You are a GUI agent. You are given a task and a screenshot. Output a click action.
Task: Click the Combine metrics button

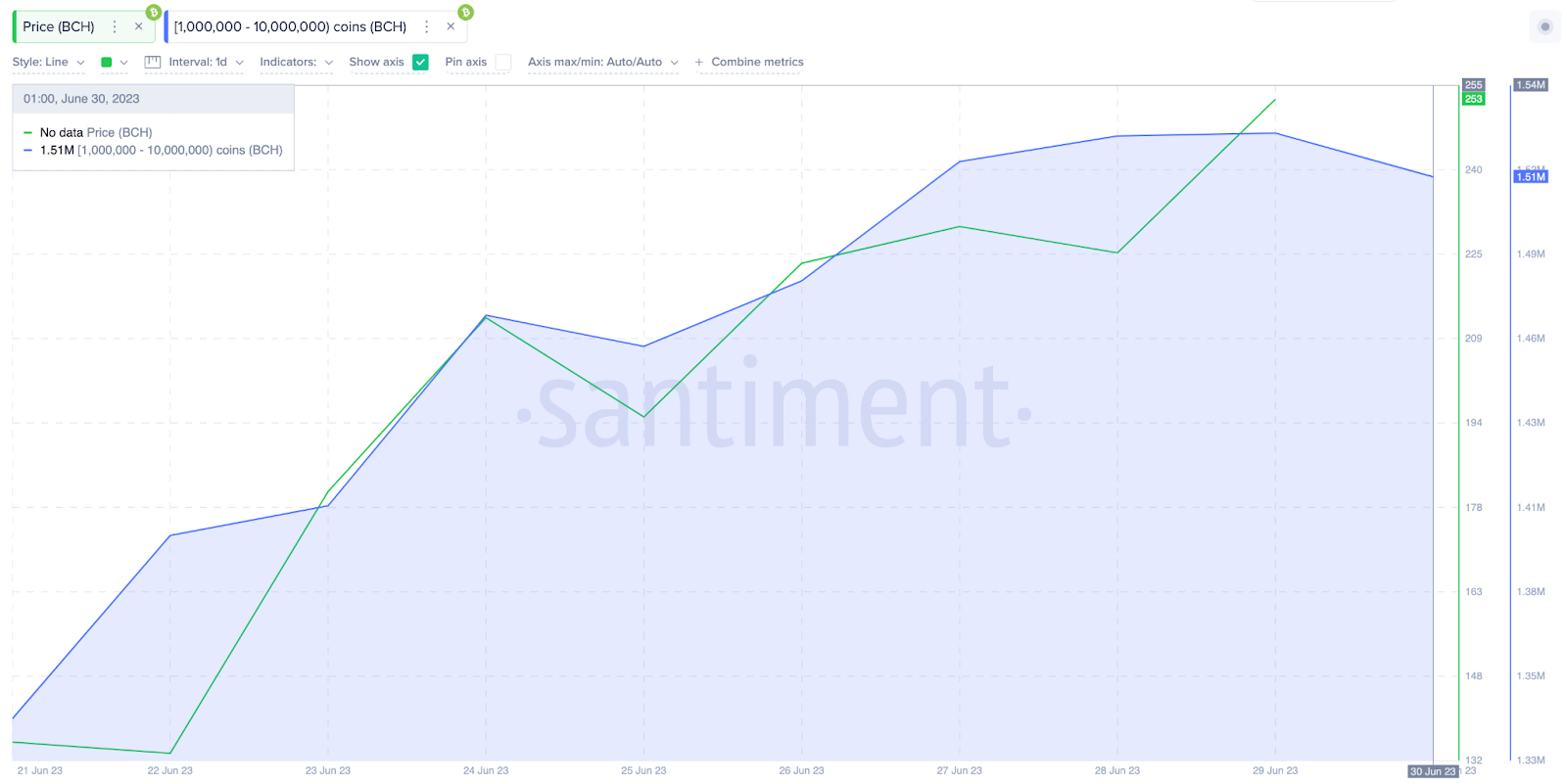[749, 62]
